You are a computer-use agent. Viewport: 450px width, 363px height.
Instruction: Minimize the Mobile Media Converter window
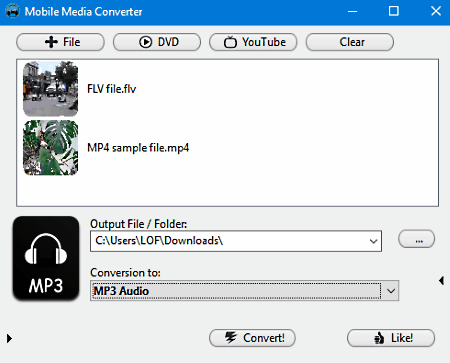[352, 11]
